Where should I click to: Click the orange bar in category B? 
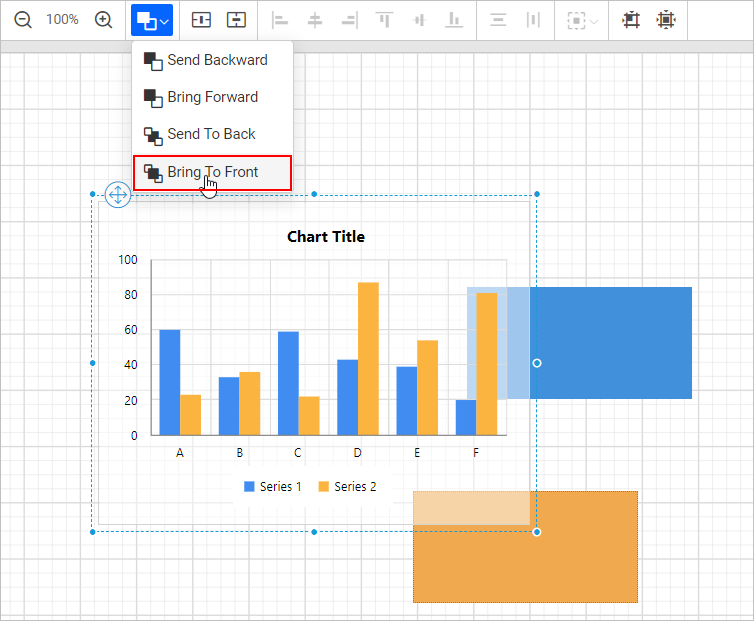point(250,404)
